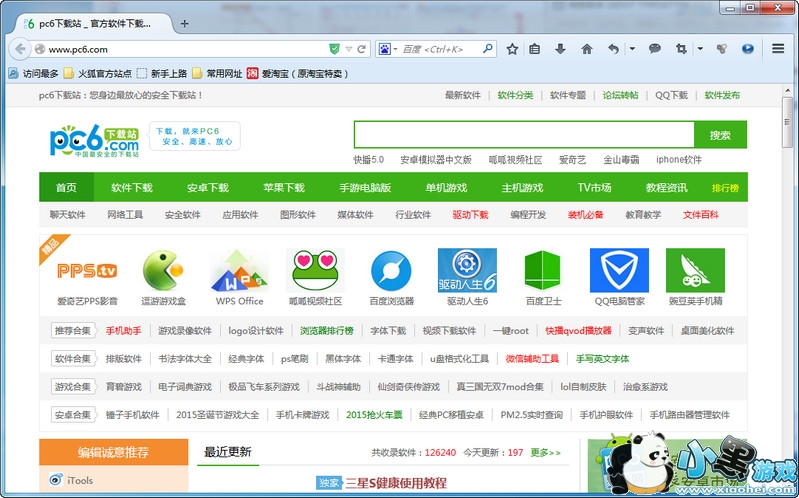Open the hamburger menu button
The height and width of the screenshot is (498, 799).
coord(778,49)
